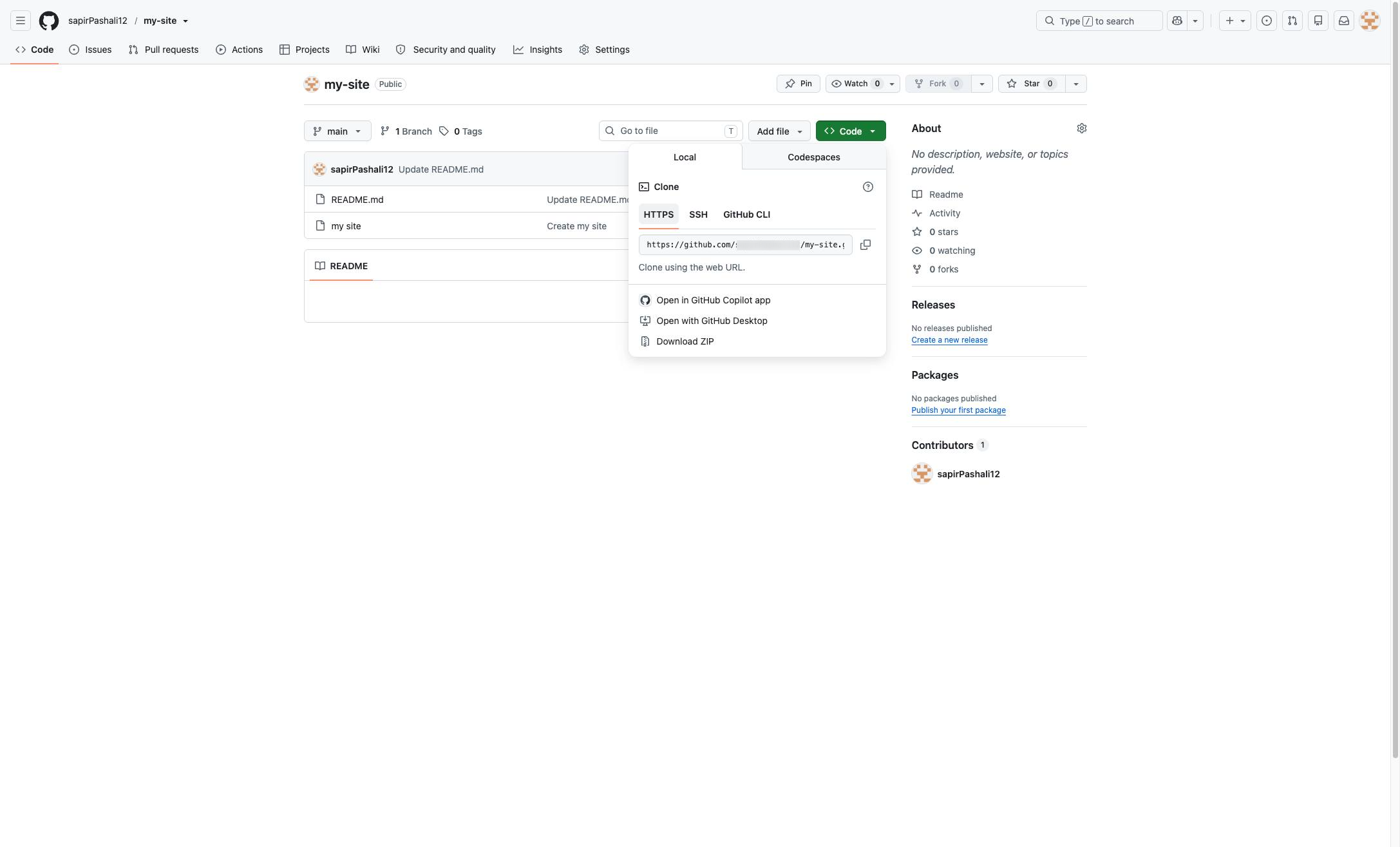This screenshot has width=1400, height=847.
Task: Click the clone help question mark icon
Action: [868, 187]
